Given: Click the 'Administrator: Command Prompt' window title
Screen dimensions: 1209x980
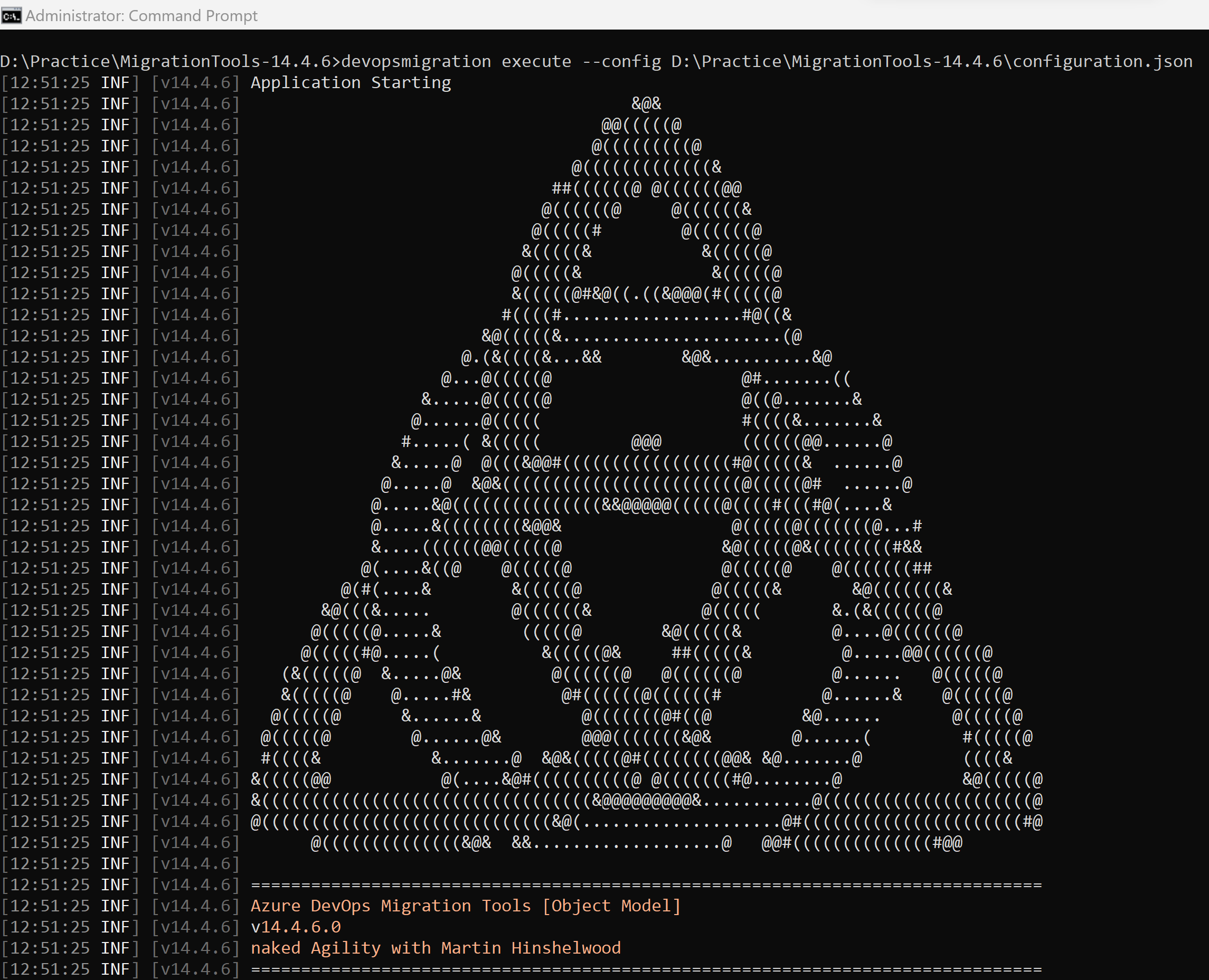Looking at the screenshot, I should (x=141, y=15).
